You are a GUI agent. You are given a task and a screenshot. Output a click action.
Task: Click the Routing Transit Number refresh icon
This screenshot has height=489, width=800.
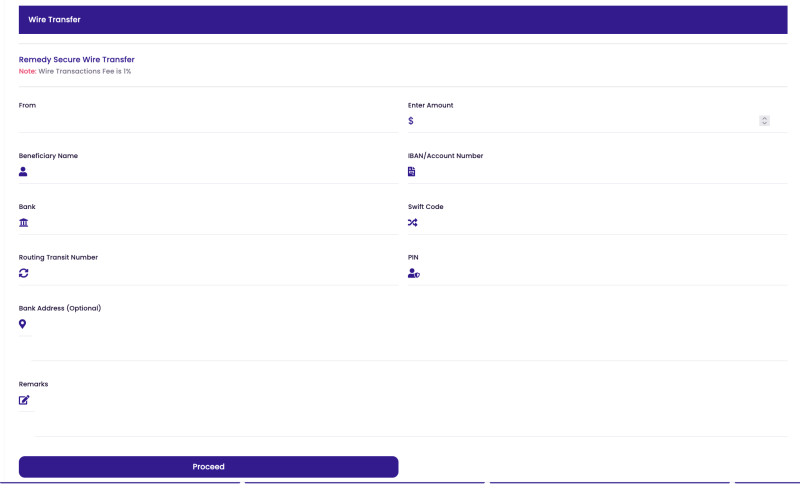click(23, 273)
